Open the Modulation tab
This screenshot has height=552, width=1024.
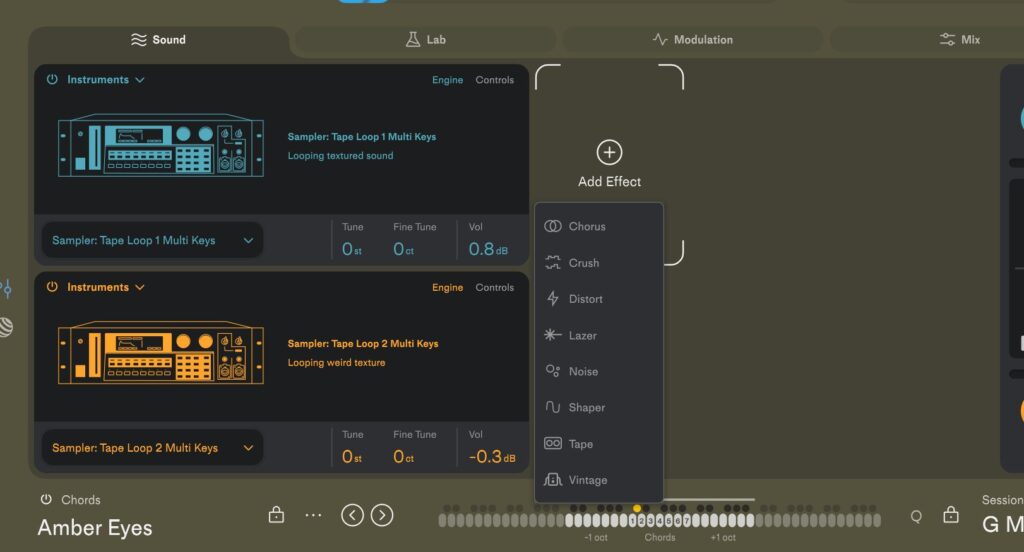[x=692, y=40]
